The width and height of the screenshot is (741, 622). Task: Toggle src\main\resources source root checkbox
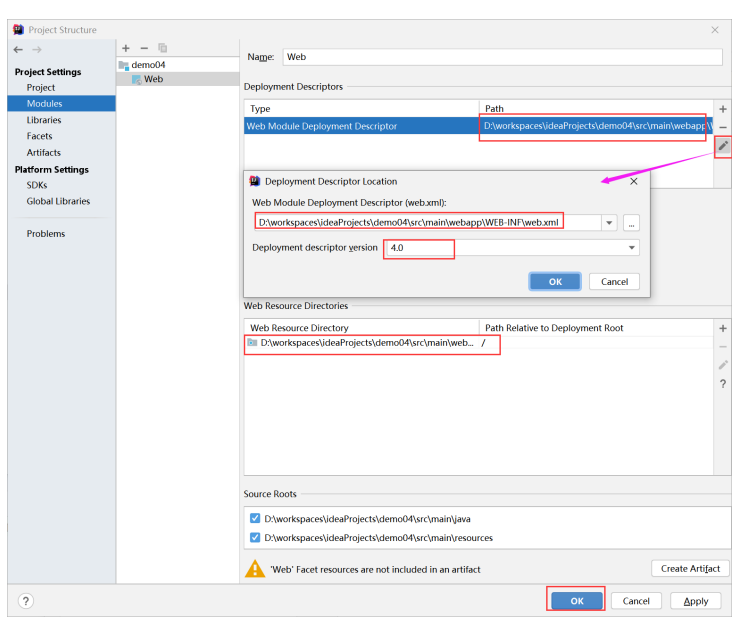tap(255, 537)
